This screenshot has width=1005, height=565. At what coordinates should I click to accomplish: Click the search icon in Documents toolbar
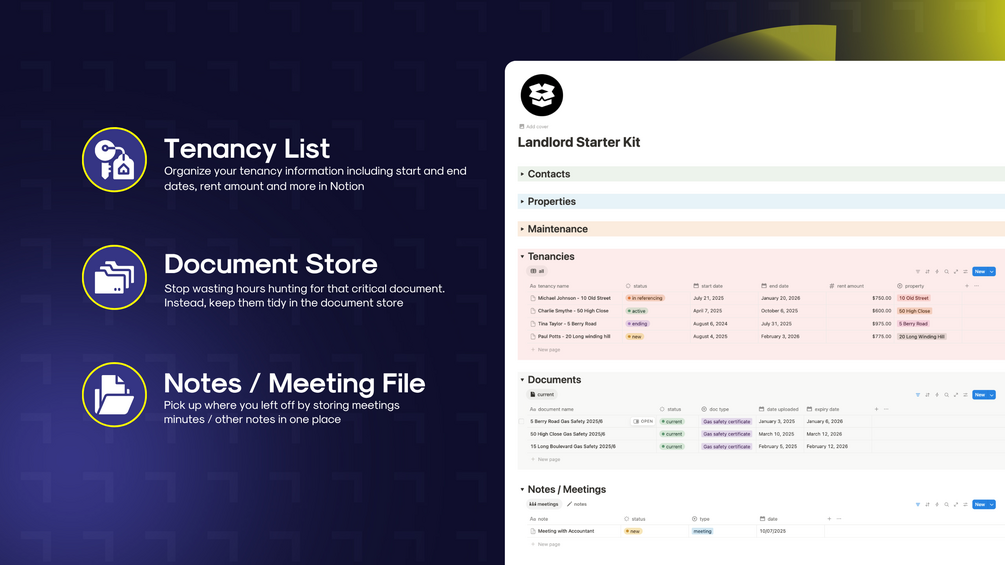click(x=947, y=395)
